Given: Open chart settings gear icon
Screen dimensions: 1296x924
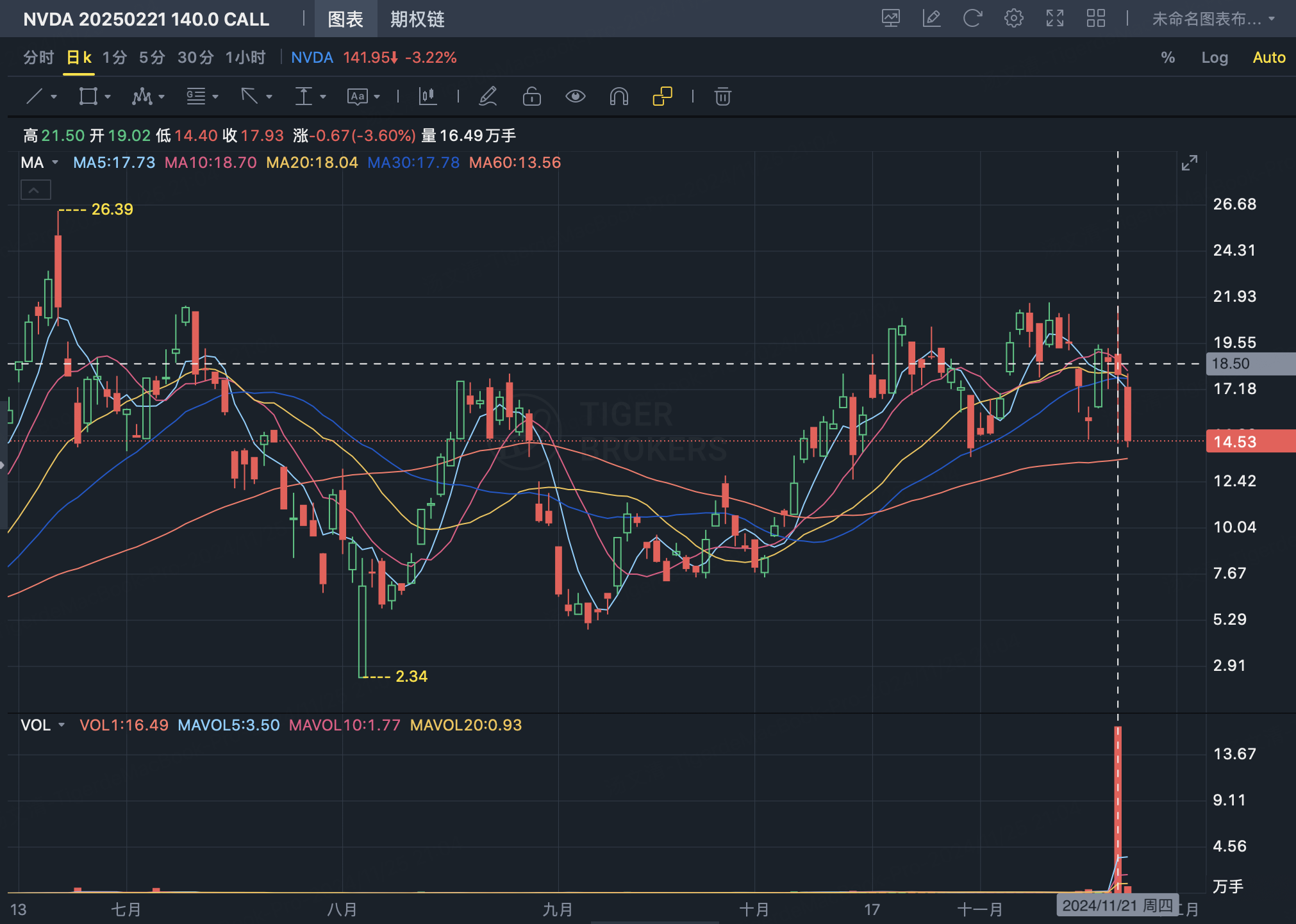Looking at the screenshot, I should tap(1013, 19).
